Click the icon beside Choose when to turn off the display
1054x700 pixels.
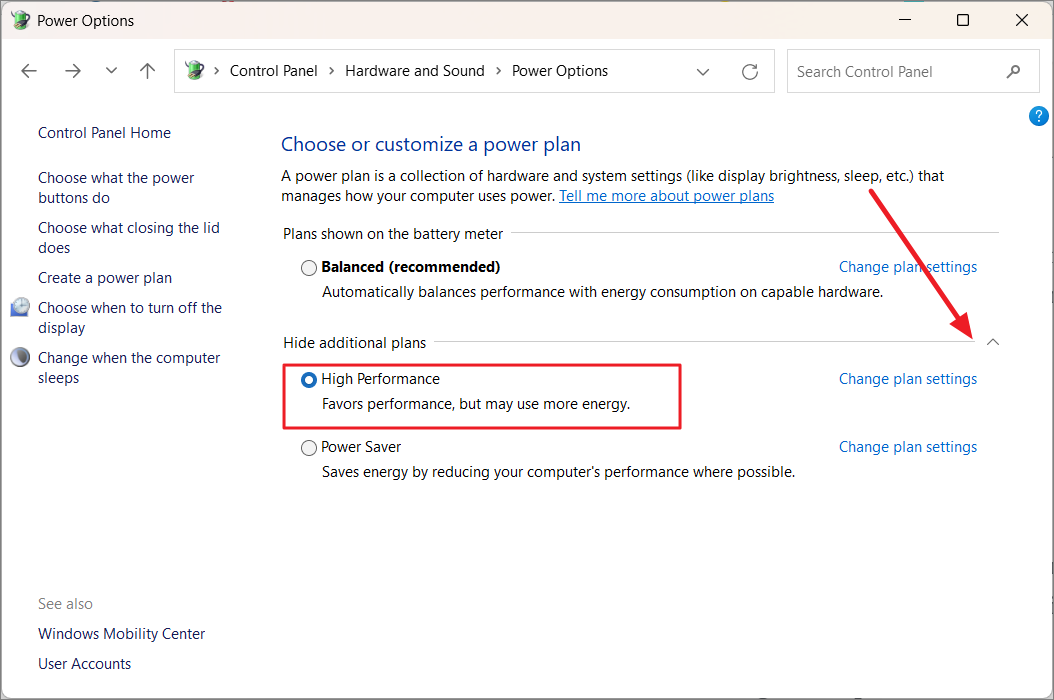pyautogui.click(x=19, y=307)
